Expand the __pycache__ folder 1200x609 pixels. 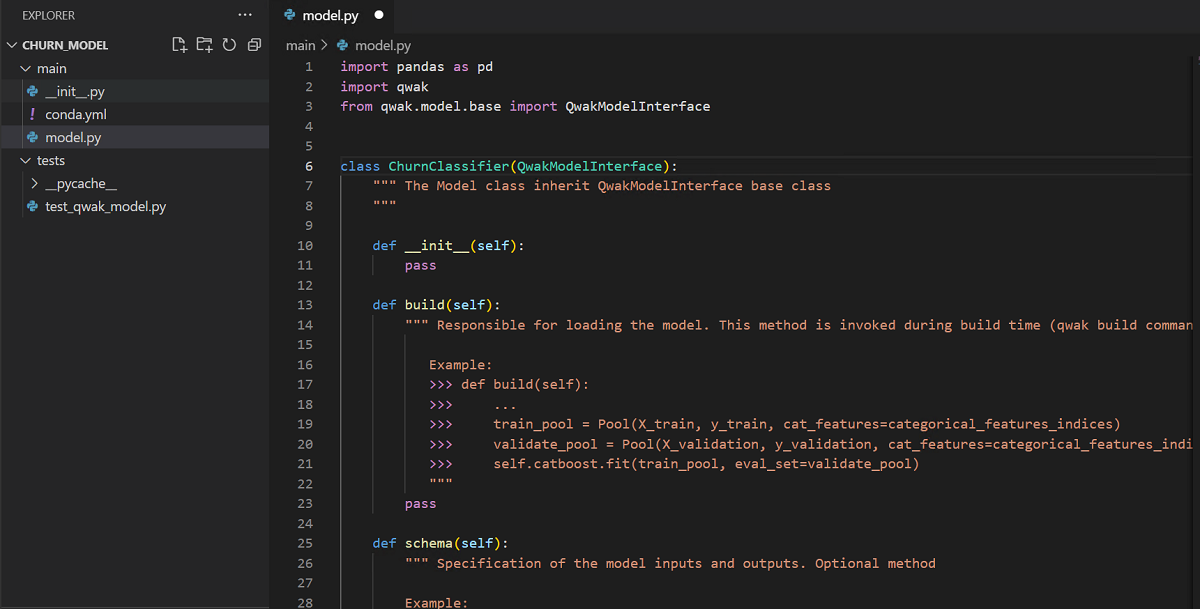click(x=35, y=184)
